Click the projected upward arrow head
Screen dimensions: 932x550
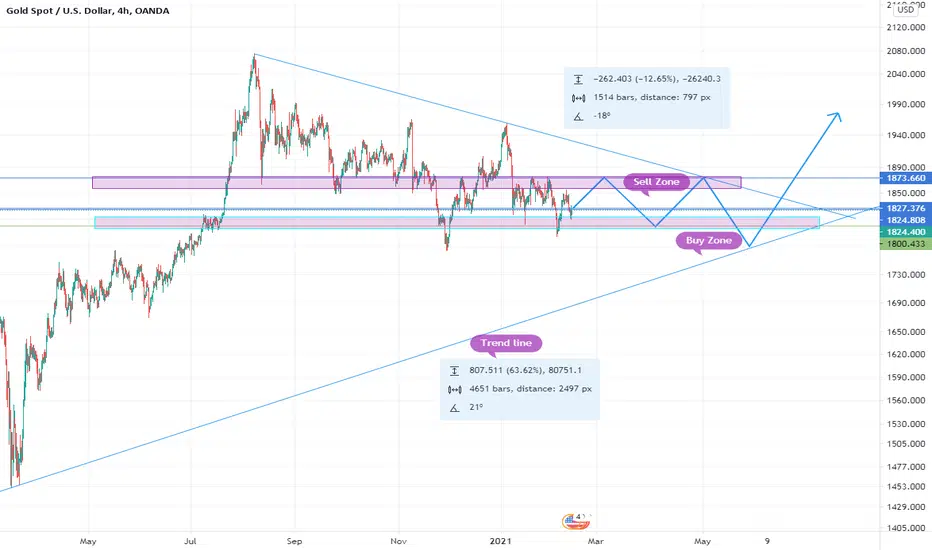835,117
